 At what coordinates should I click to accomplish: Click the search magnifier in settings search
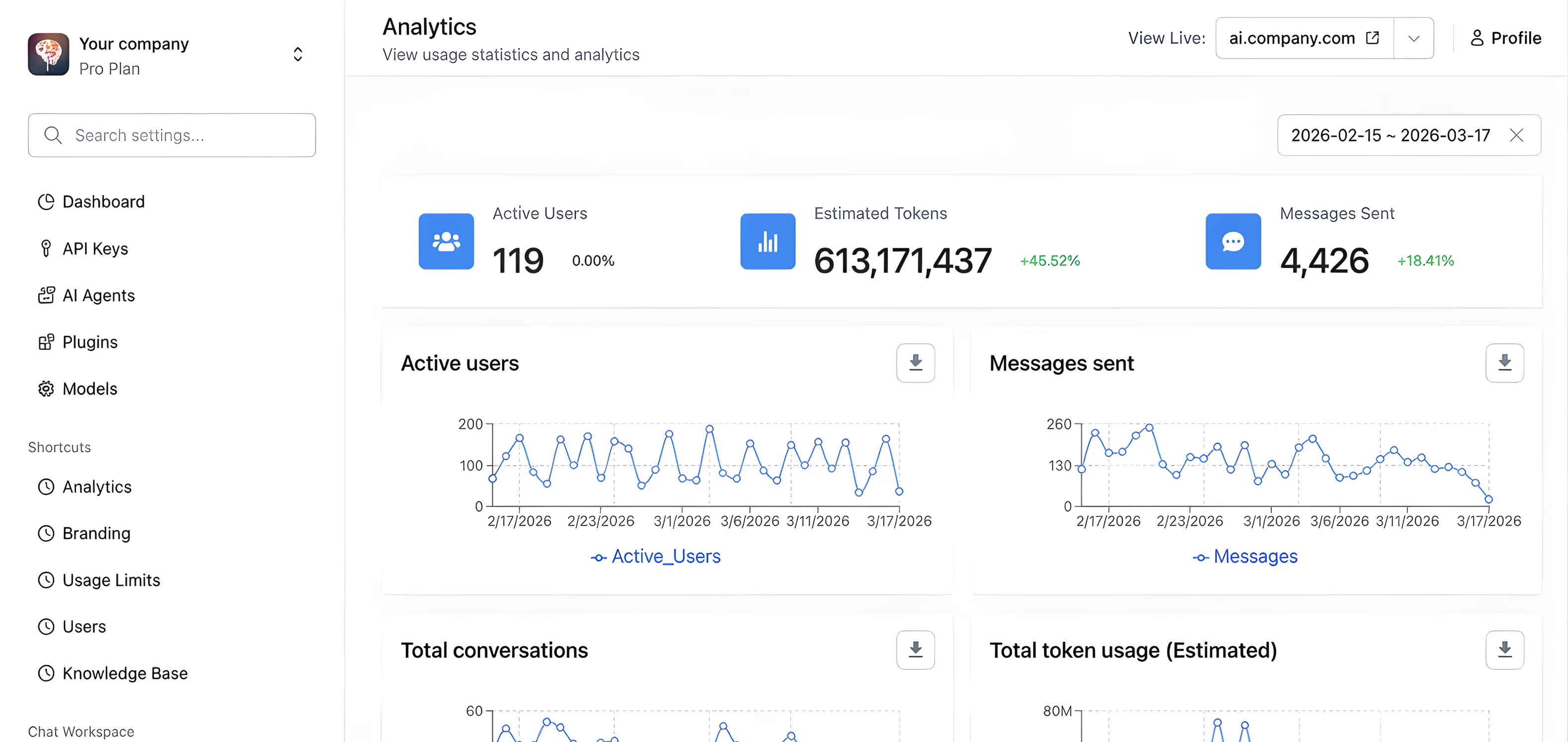tap(53, 135)
